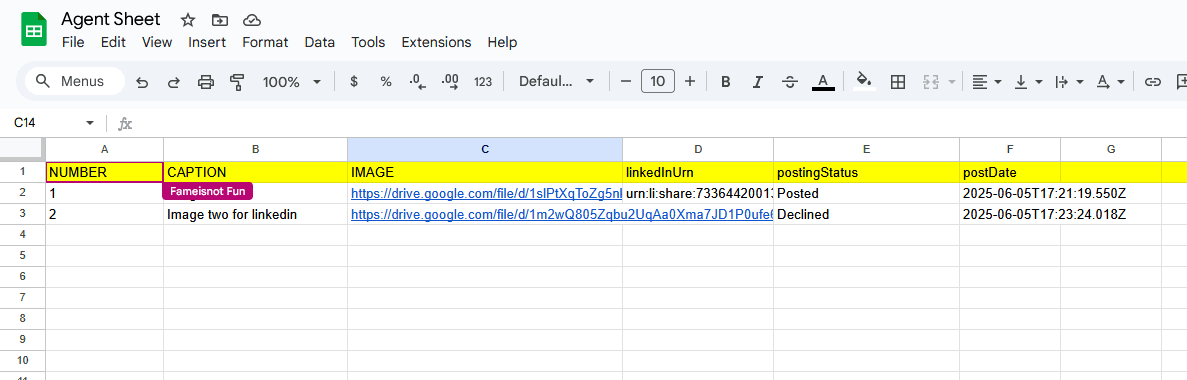Toggle strikethrough formatting
Image resolution: width=1187 pixels, height=380 pixels.
coord(790,82)
